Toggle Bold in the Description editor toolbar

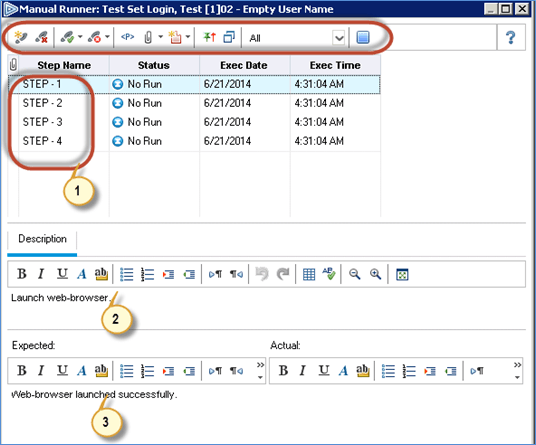pyautogui.click(x=22, y=274)
